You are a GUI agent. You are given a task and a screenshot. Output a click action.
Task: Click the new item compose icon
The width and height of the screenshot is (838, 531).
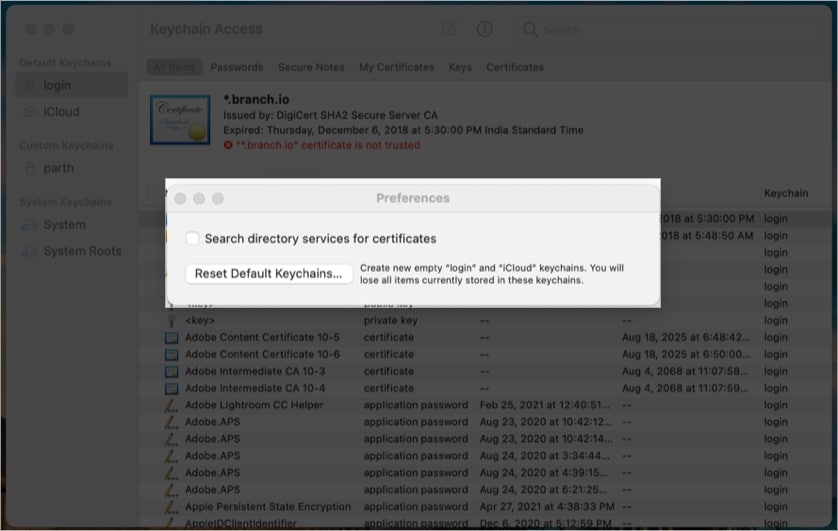(x=449, y=29)
